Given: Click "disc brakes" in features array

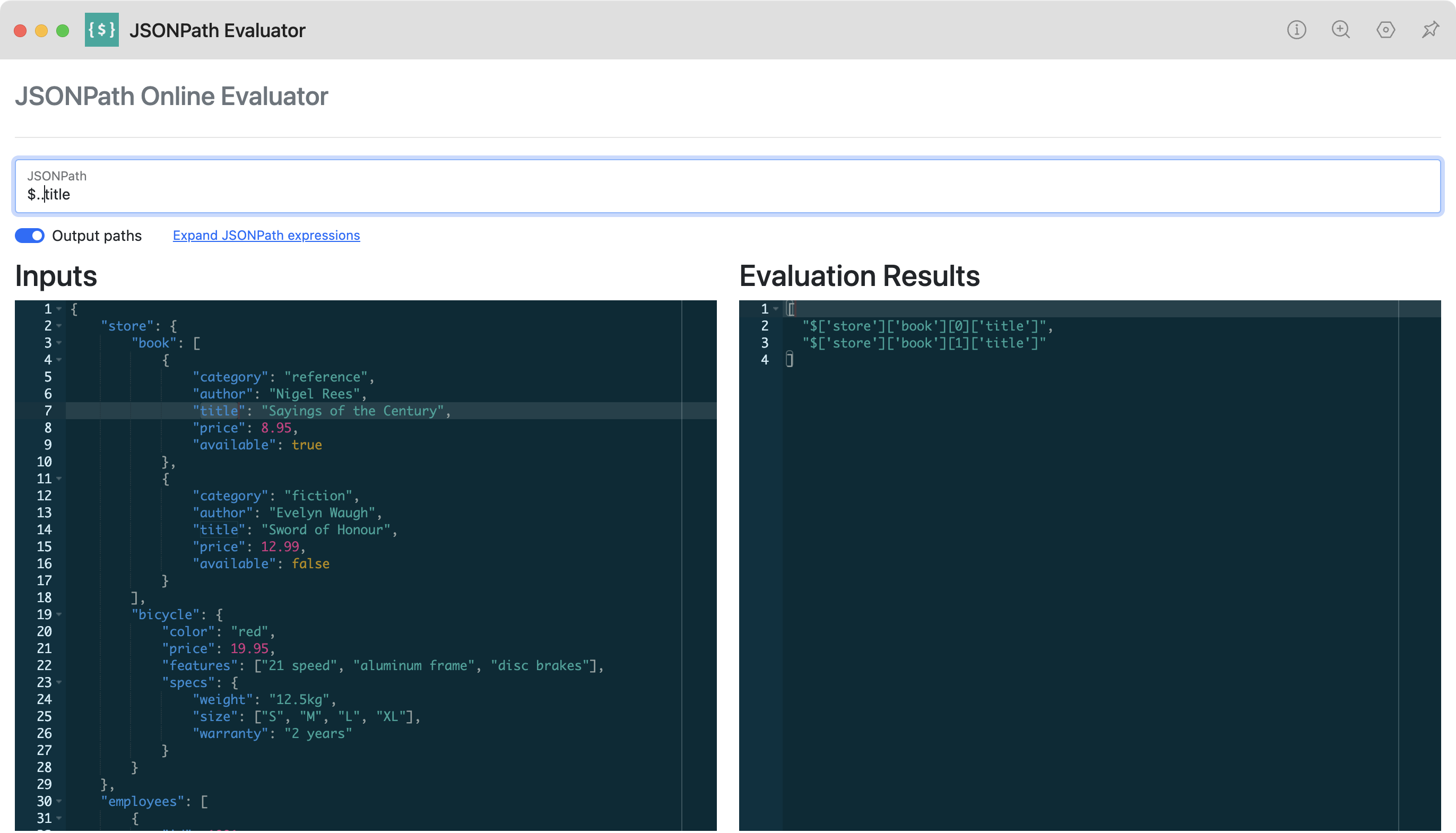Looking at the screenshot, I should (540, 665).
